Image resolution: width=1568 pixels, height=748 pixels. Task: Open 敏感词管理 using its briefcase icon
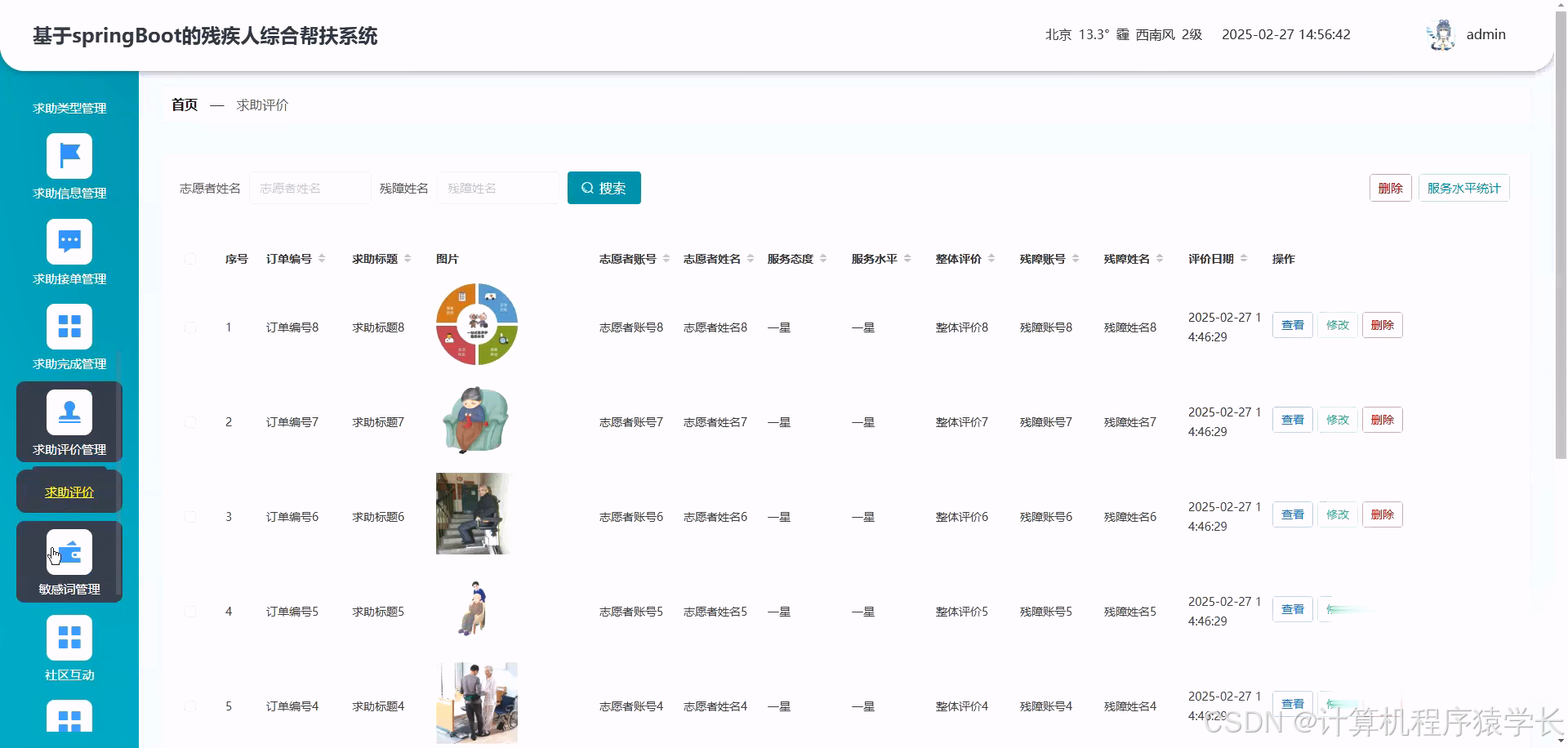pyautogui.click(x=69, y=551)
